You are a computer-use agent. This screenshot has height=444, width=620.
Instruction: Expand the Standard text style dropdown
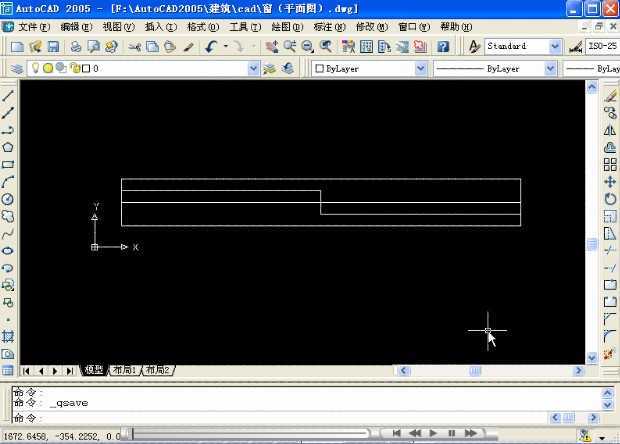click(x=555, y=46)
